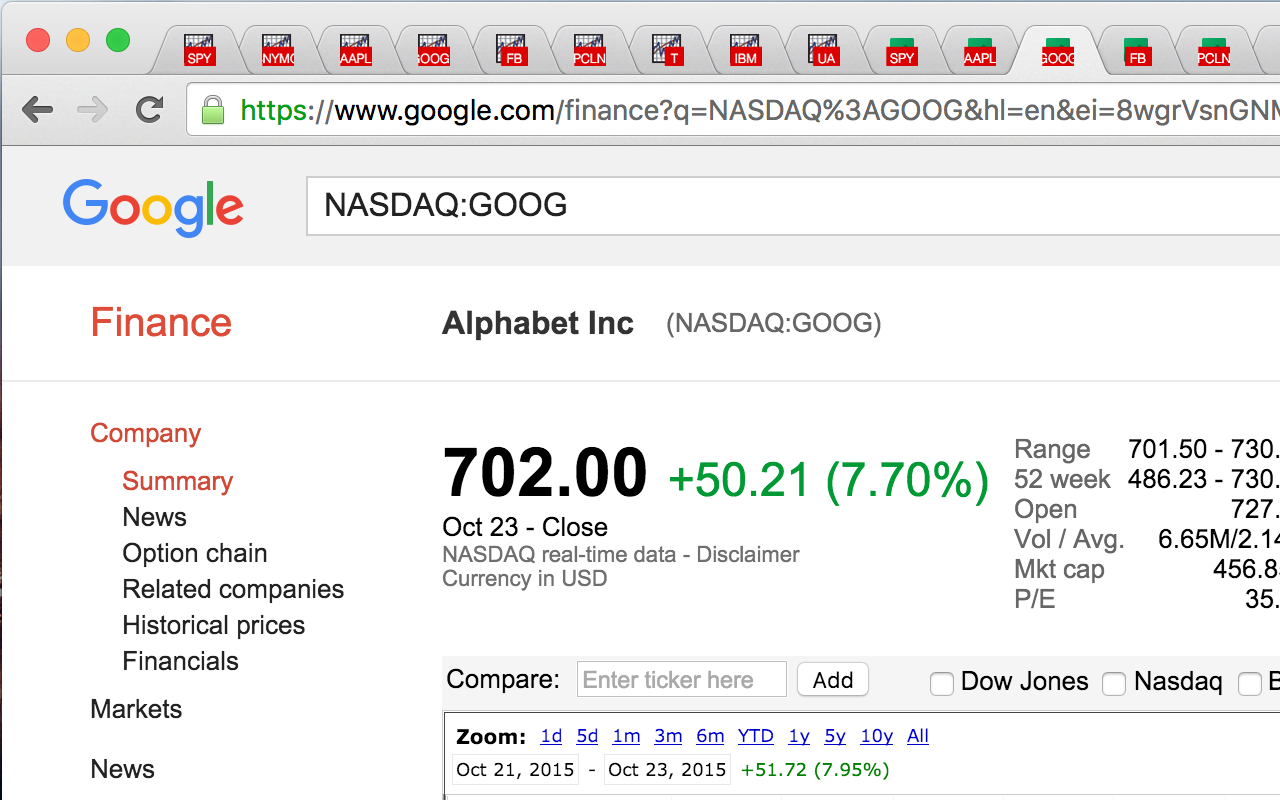Click the browser forward arrow icon
The height and width of the screenshot is (800, 1280).
pos(92,109)
